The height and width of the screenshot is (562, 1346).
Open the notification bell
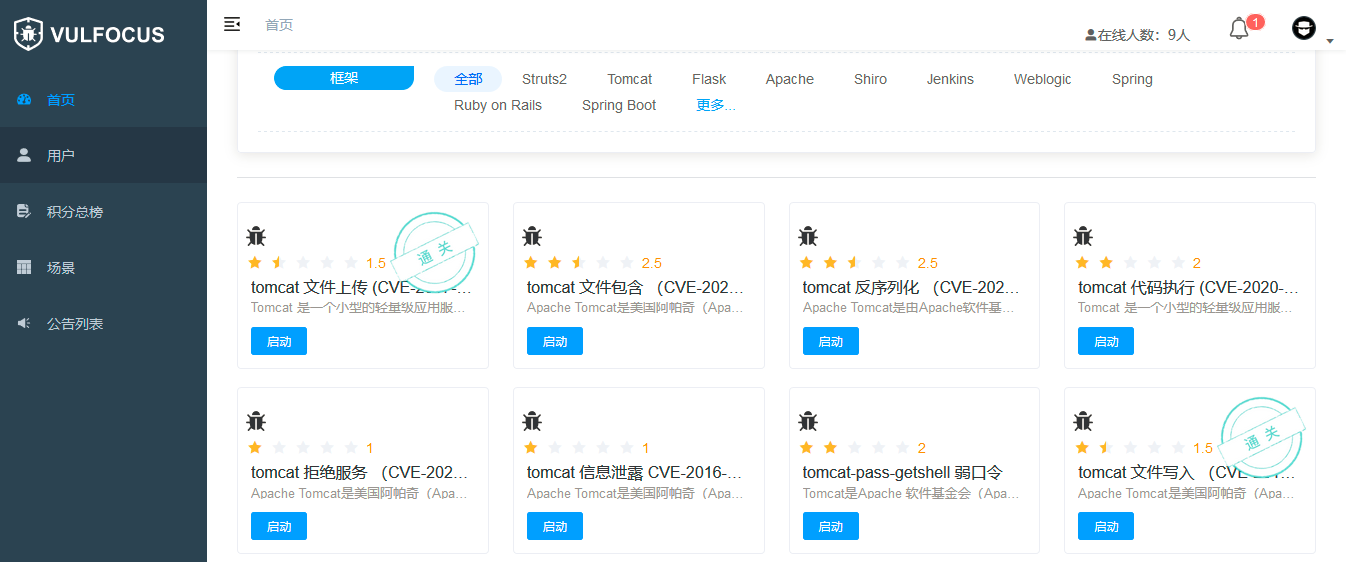tap(1239, 29)
